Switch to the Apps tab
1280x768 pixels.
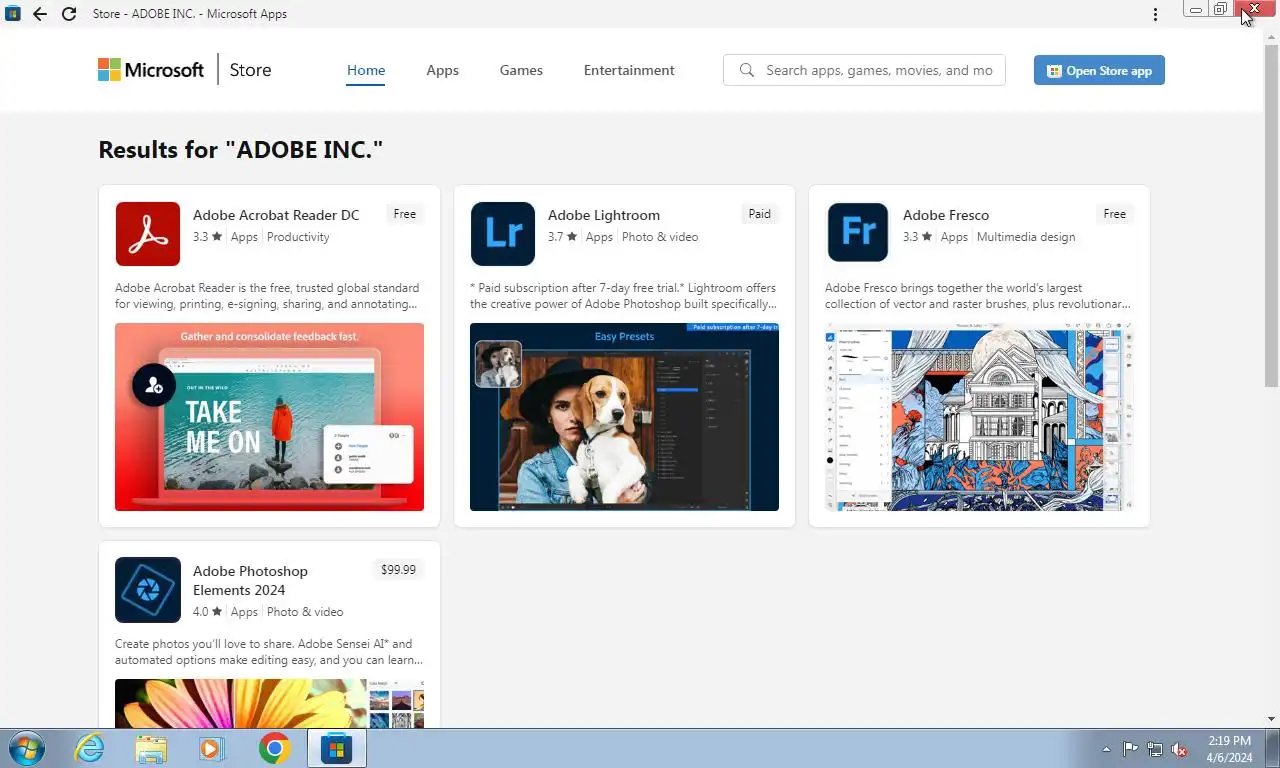[442, 70]
